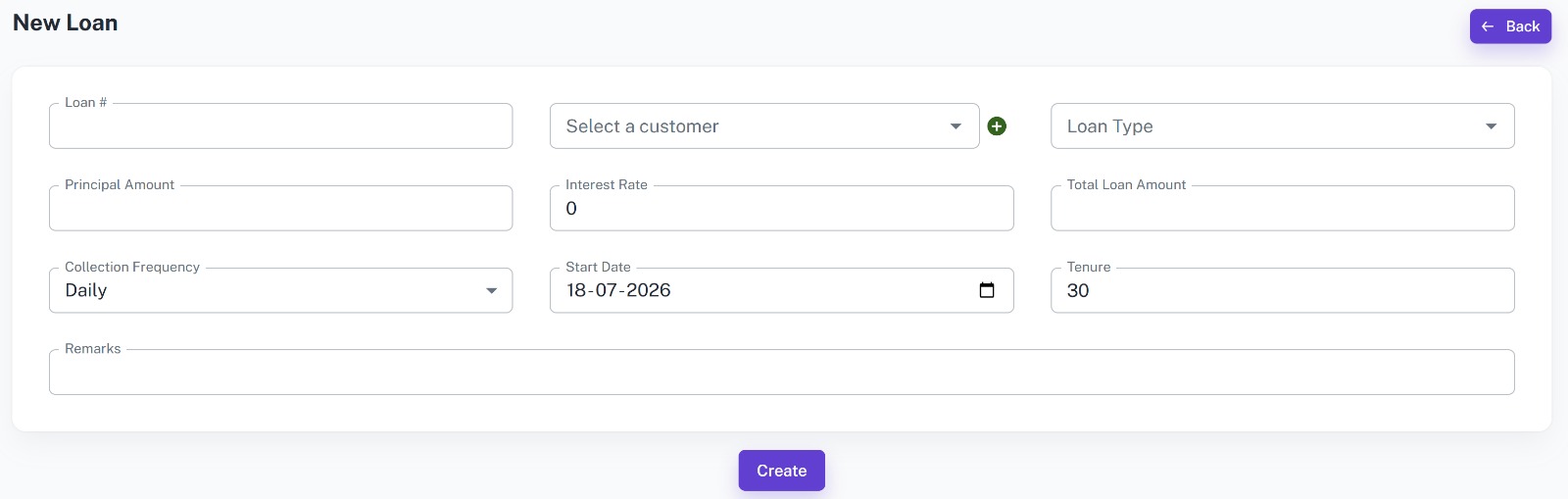Select the year 2026 in Start Date
Image resolution: width=1568 pixels, height=499 pixels.
tap(649, 290)
